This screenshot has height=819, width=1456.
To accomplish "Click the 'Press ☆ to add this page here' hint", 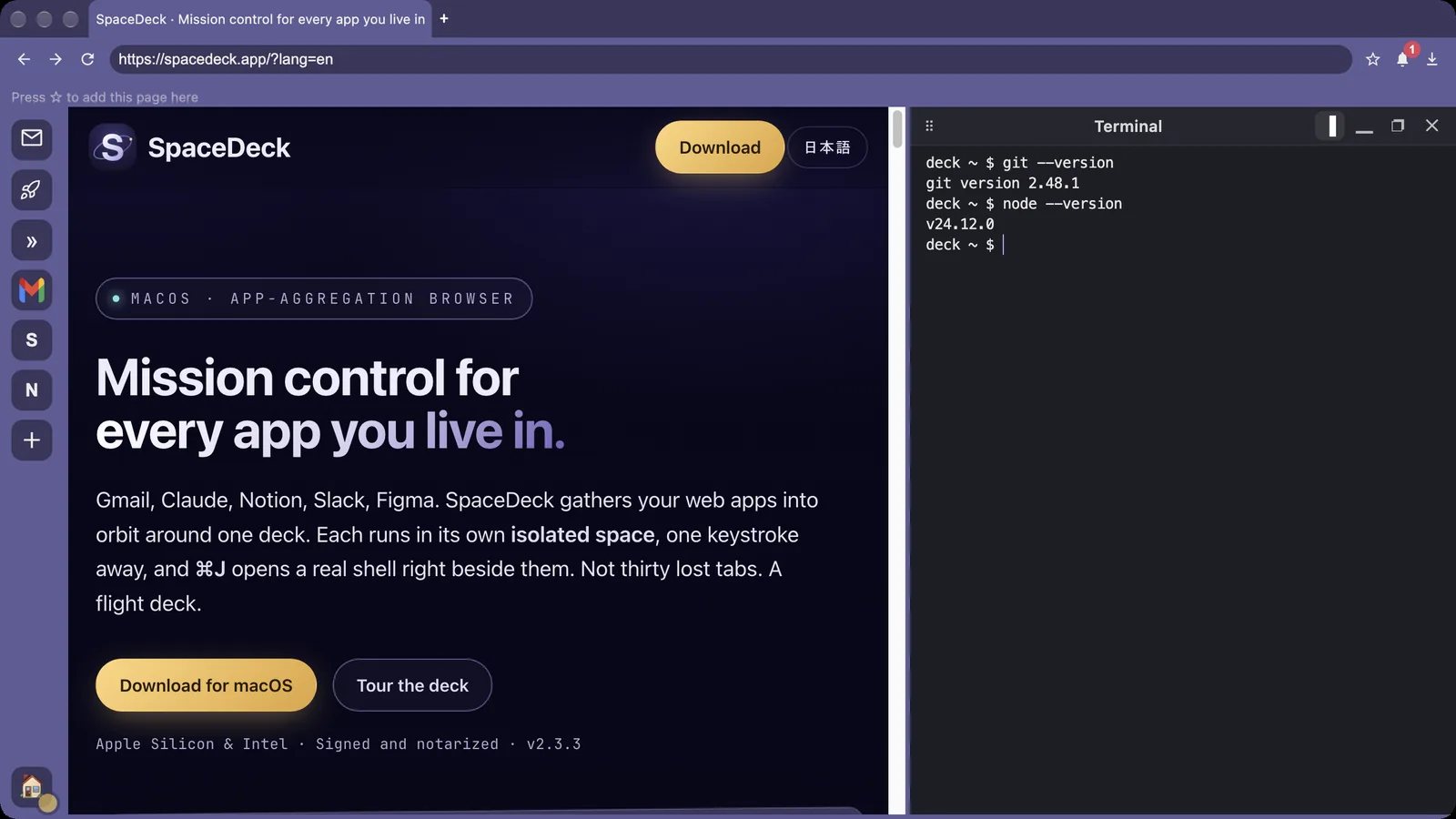I will 105,97.
